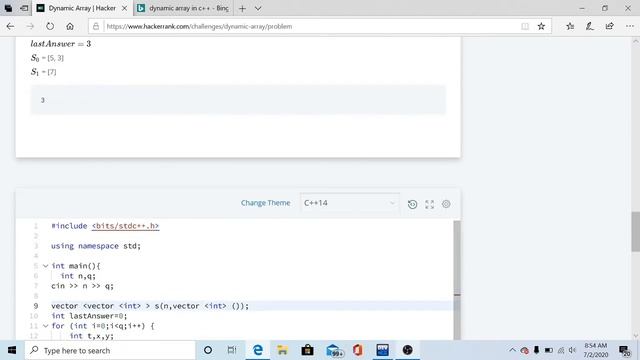Viewport: 640px width, 360px height.
Task: Collapse the for loop code block
Action: [x=45, y=326]
